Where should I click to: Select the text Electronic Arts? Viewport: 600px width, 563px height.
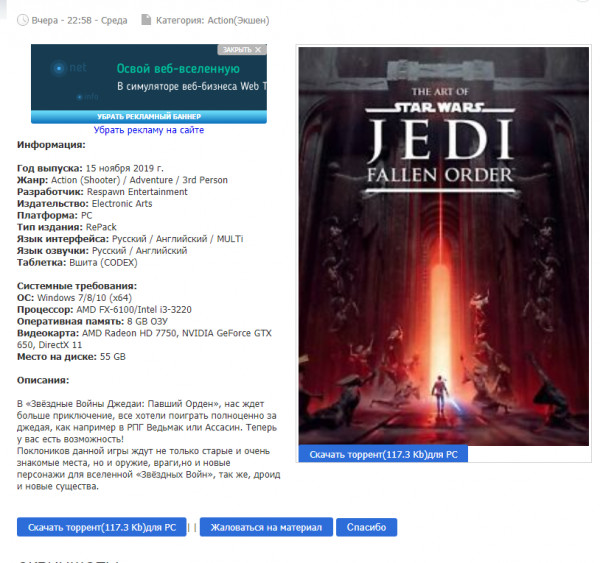click(x=122, y=204)
